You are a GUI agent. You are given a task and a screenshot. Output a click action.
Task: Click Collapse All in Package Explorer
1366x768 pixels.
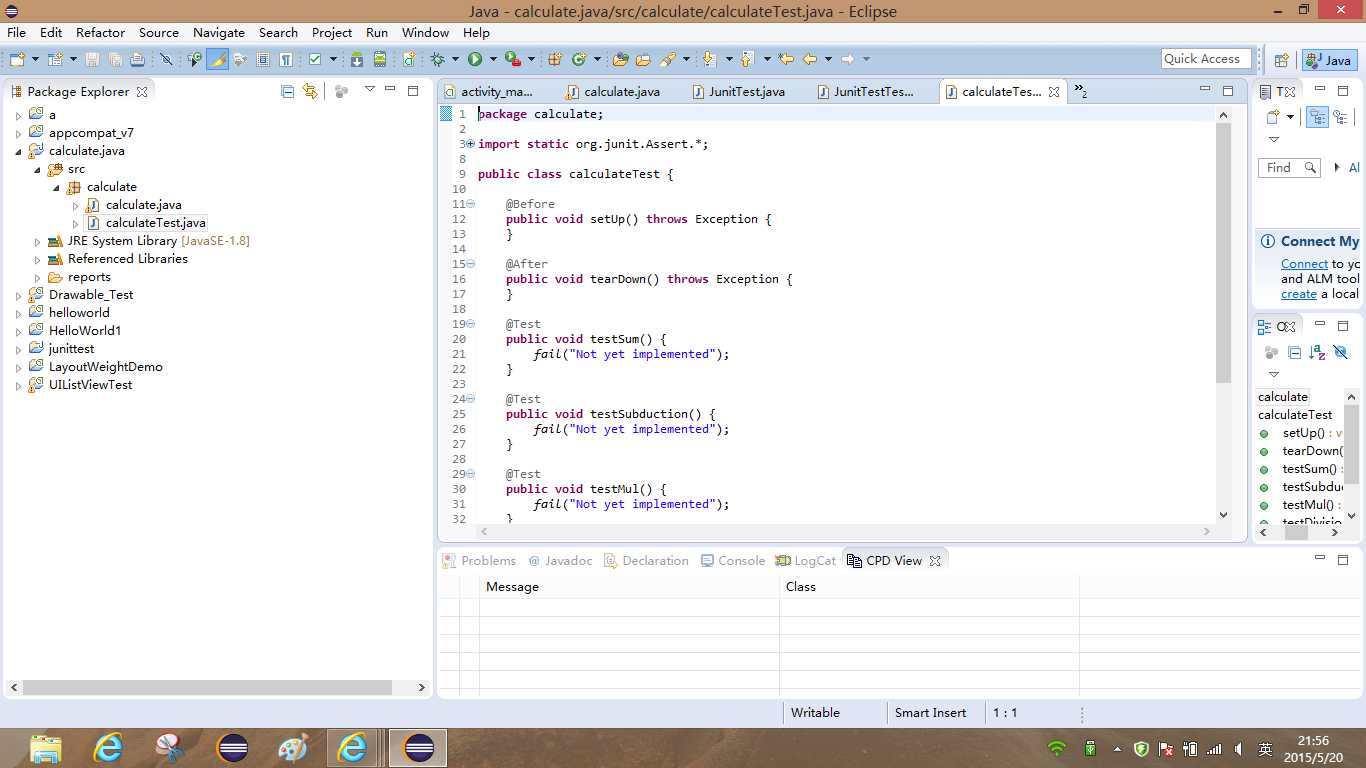coord(288,91)
